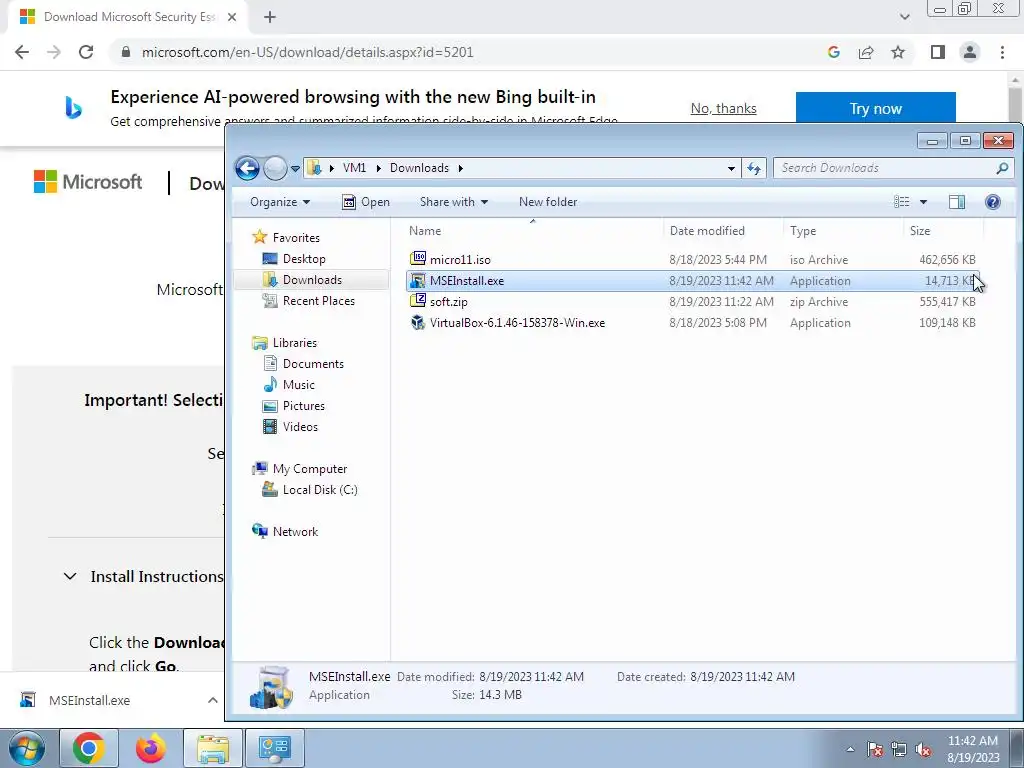Sort files by Size column header
Viewport: 1024px width, 768px height.
click(943, 231)
